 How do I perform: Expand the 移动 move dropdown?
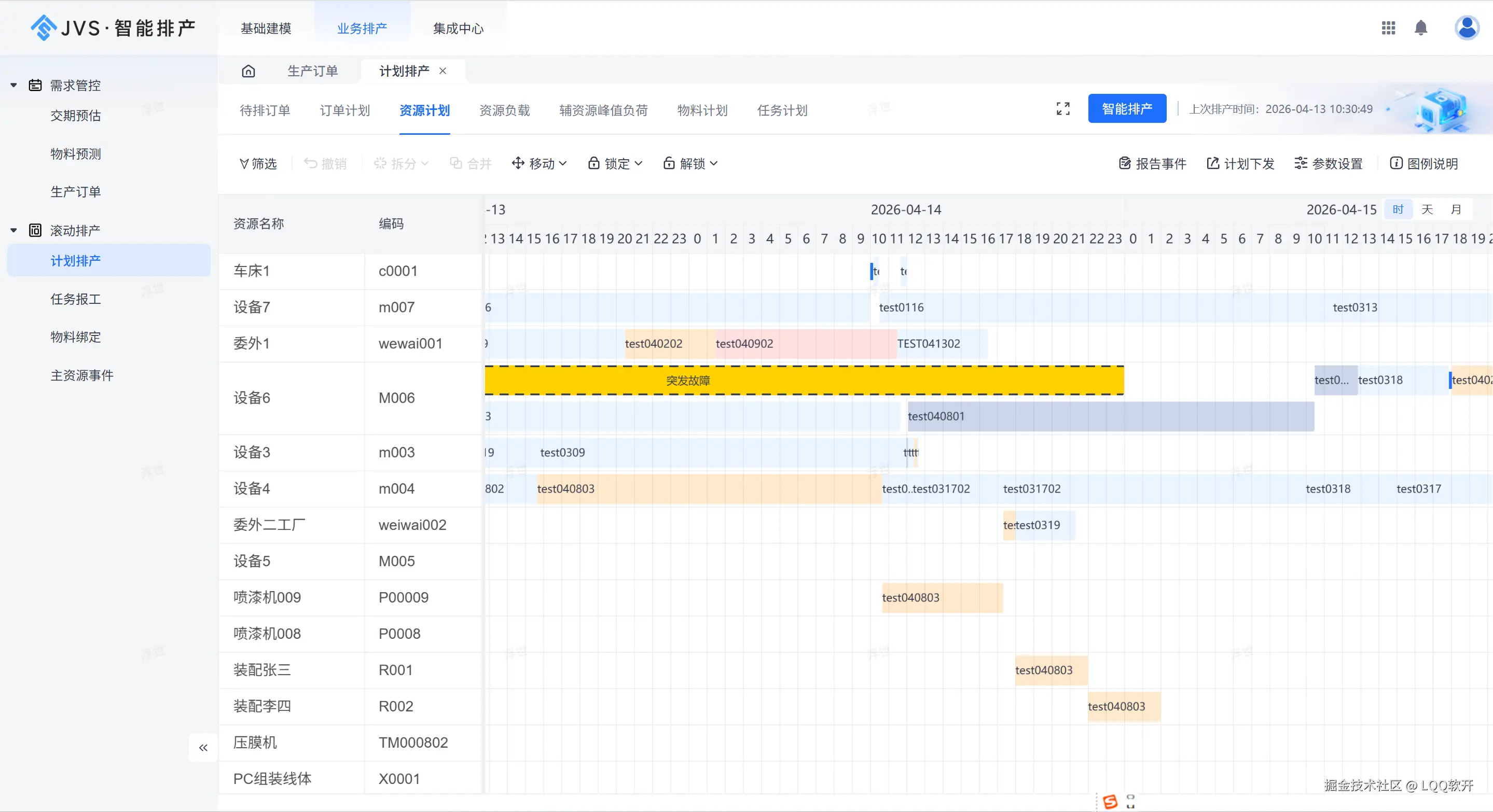click(x=540, y=164)
